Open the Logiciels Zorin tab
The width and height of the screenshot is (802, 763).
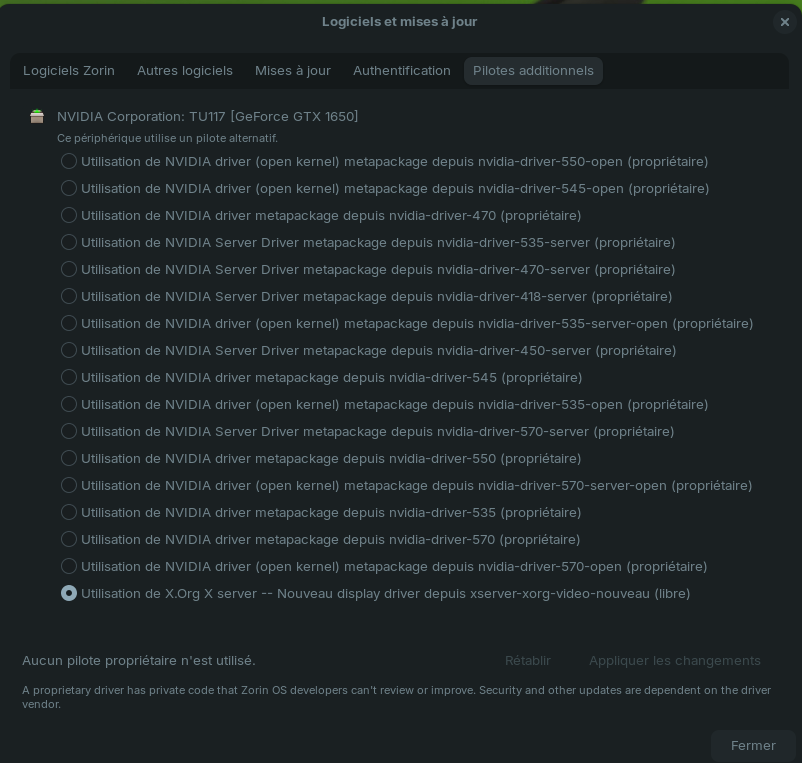[69, 71]
